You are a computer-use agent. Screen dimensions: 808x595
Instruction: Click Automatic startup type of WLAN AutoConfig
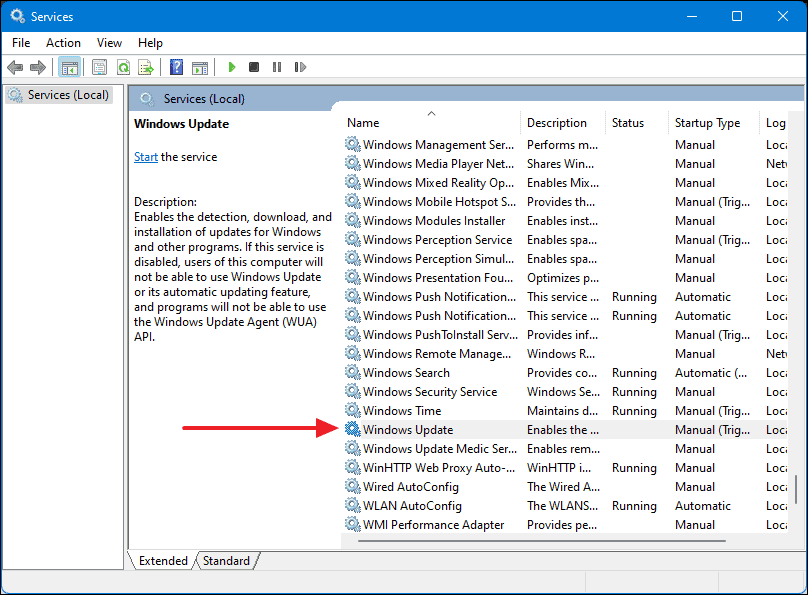click(x=703, y=506)
